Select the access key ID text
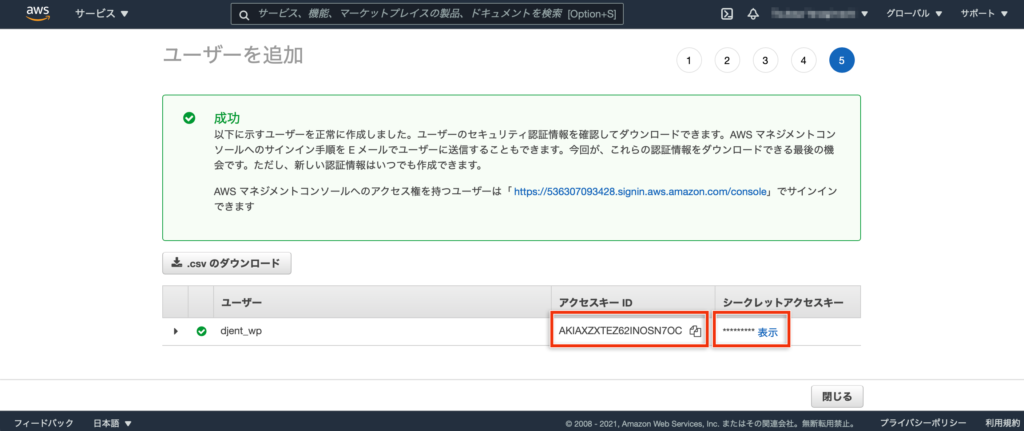The height and width of the screenshot is (431, 1024). 620,331
